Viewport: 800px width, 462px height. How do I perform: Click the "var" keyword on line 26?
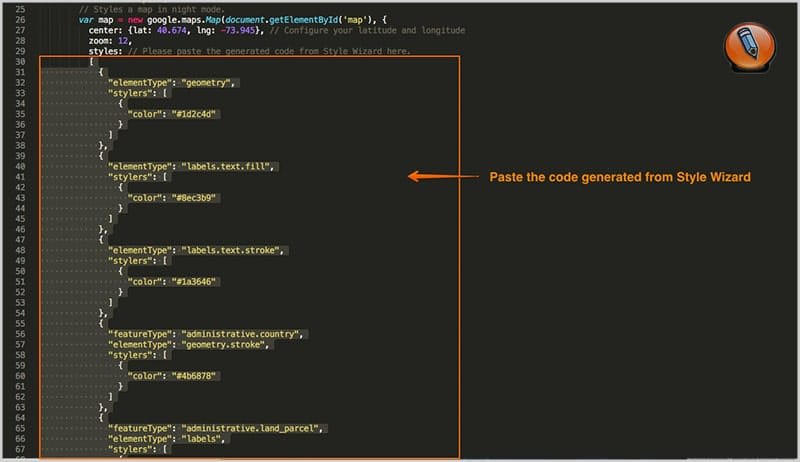(x=86, y=20)
